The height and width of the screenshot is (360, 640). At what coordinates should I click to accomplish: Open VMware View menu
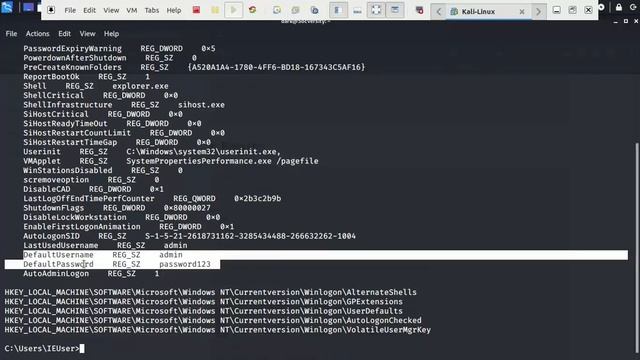click(x=111, y=10)
